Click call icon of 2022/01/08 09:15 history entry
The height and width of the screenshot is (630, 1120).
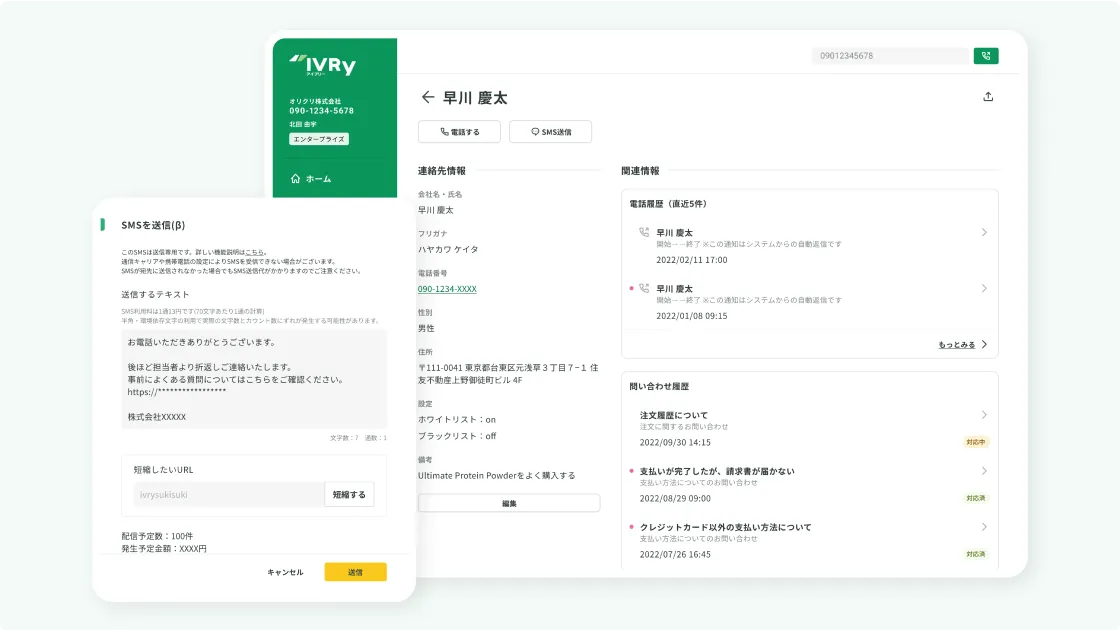(644, 288)
